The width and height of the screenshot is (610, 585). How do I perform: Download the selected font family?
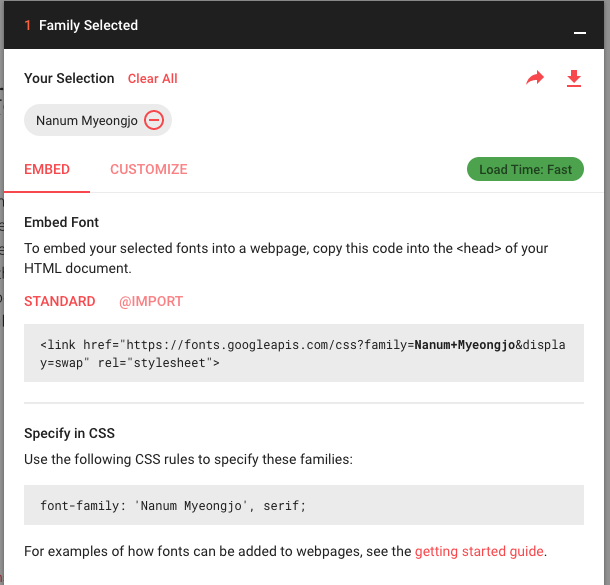coord(574,78)
